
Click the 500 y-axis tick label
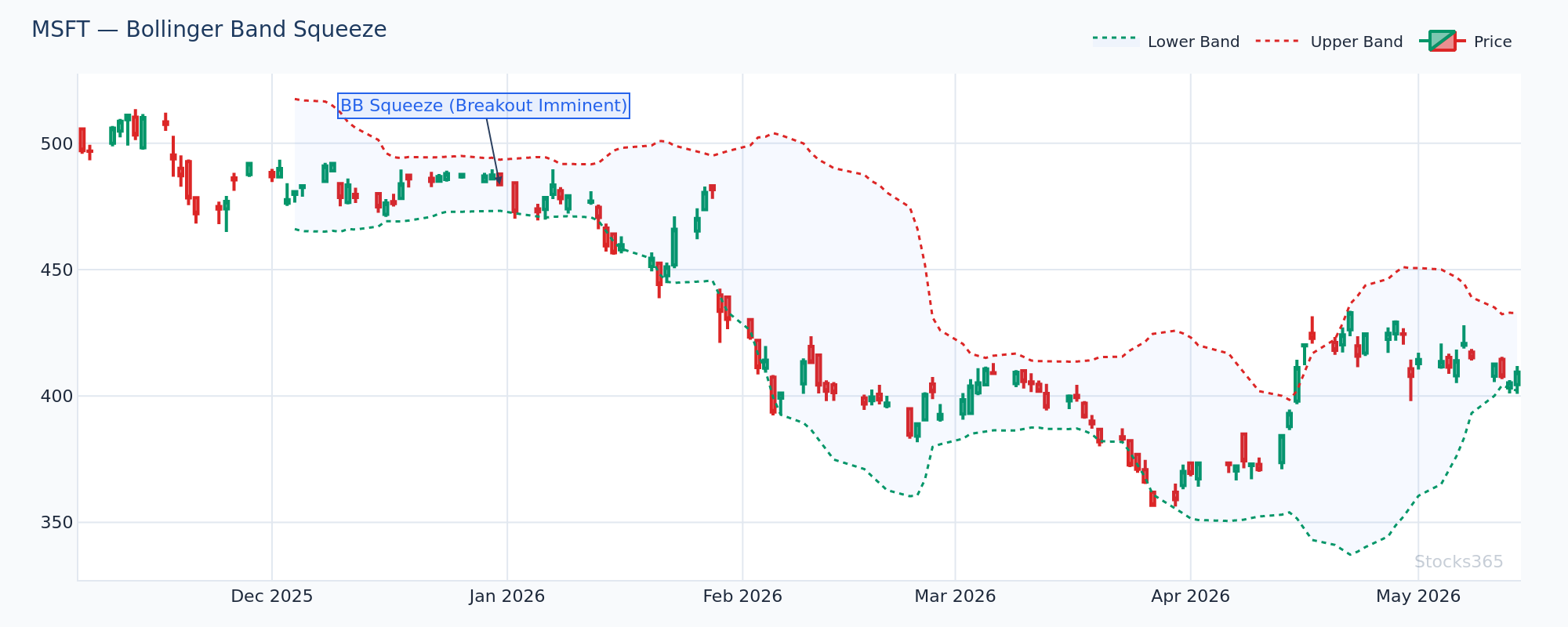[57, 144]
